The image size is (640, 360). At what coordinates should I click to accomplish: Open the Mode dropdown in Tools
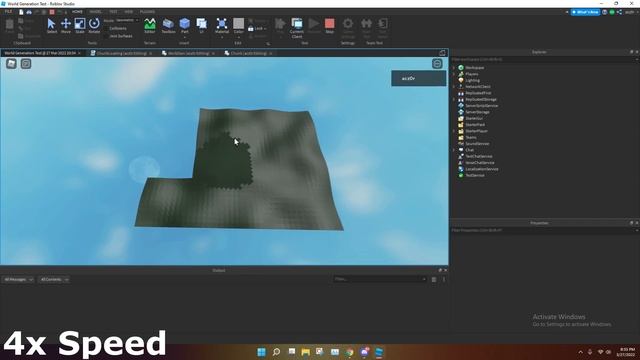127,20
